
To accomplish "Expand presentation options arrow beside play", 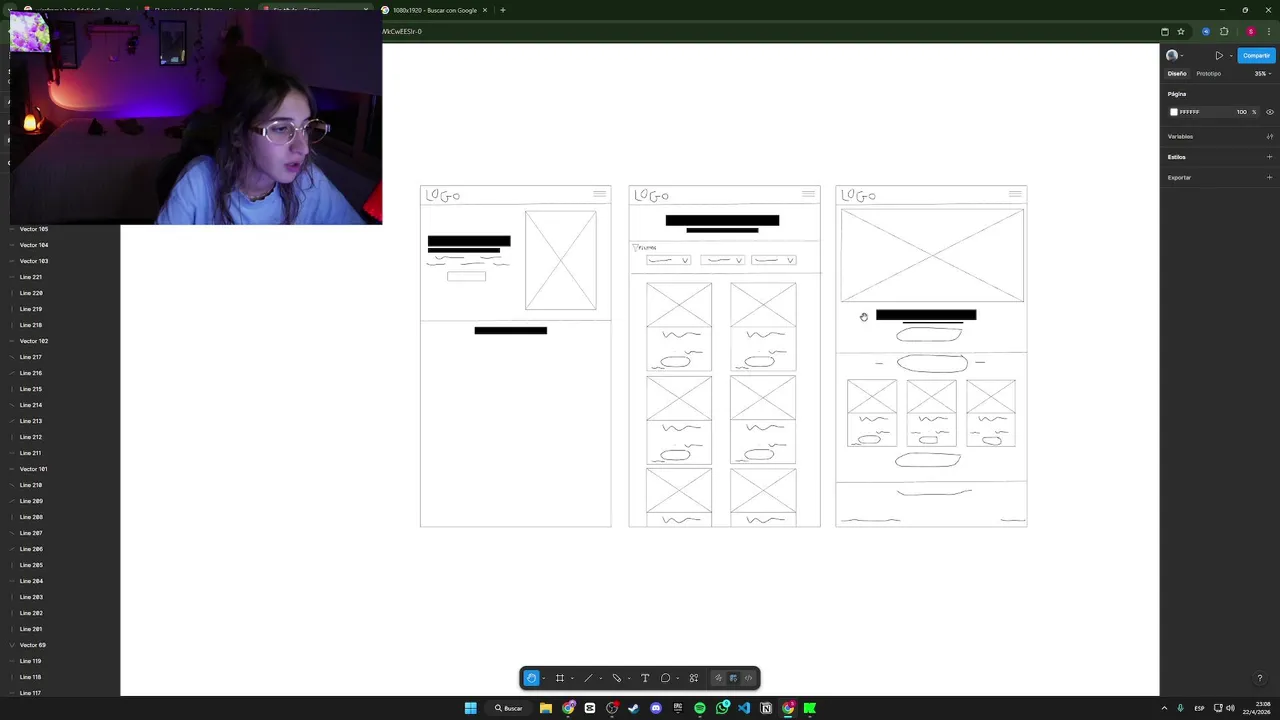I will (1230, 55).
